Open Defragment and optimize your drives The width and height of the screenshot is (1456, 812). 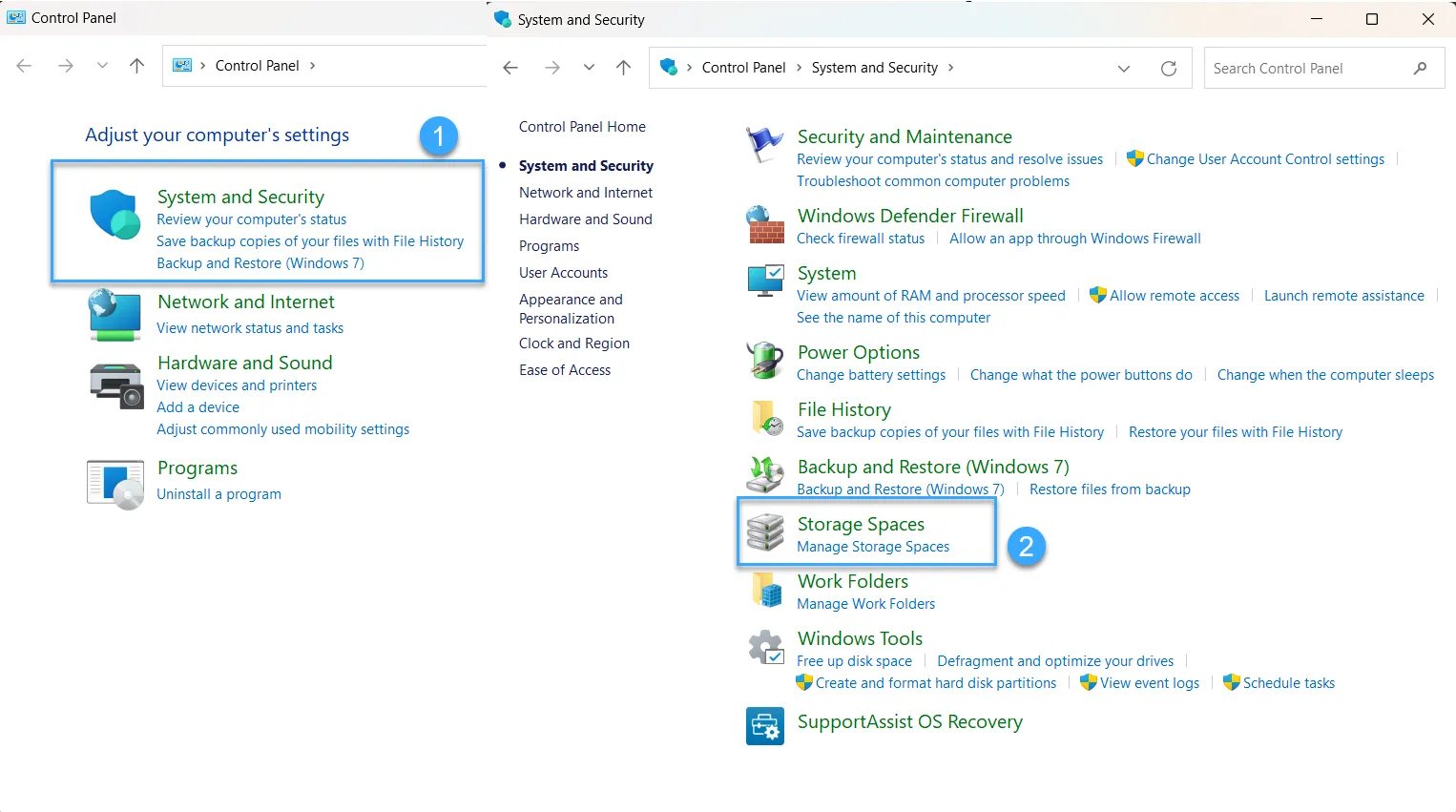1055,661
